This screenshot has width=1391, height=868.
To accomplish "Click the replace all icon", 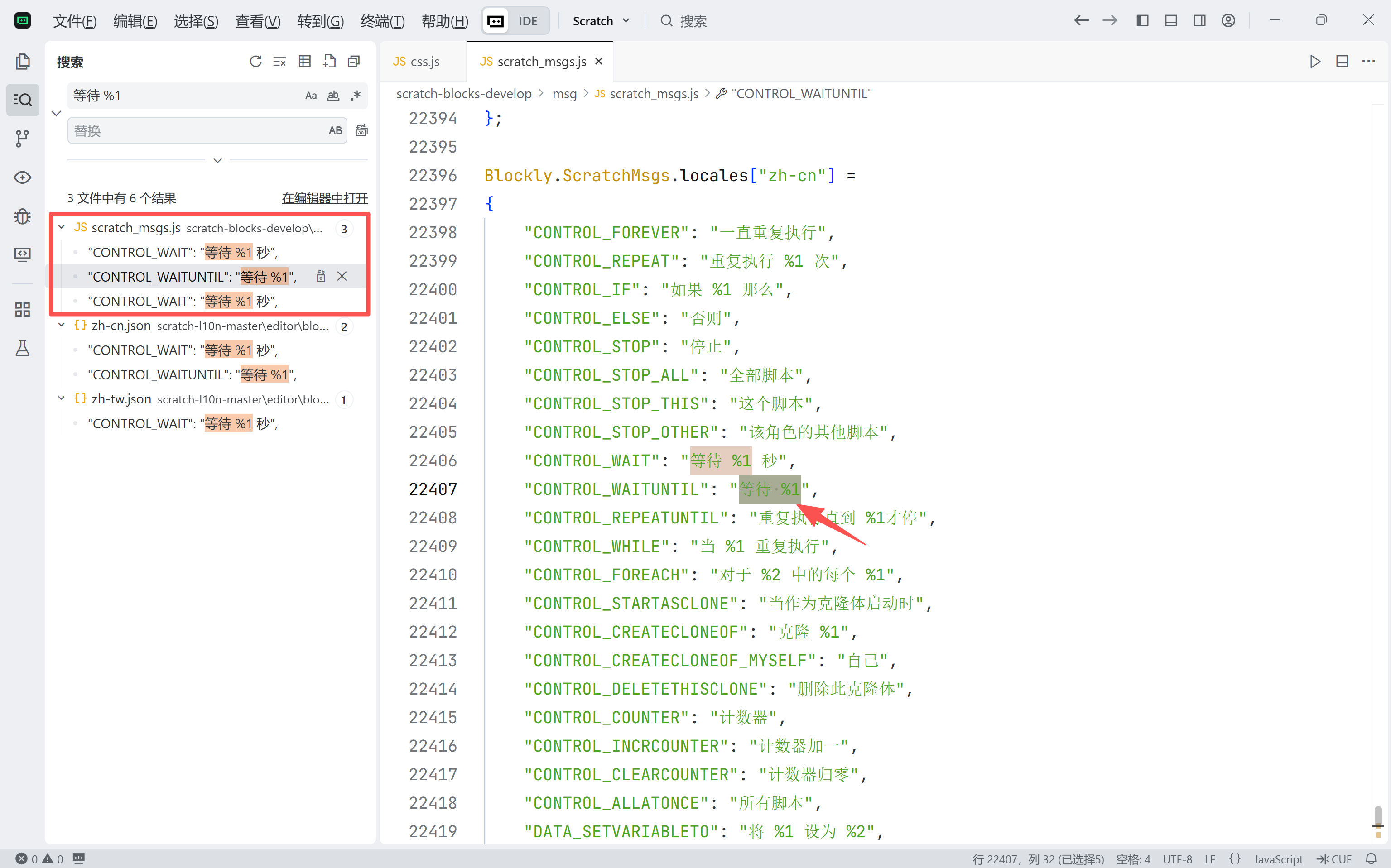I will coord(361,131).
